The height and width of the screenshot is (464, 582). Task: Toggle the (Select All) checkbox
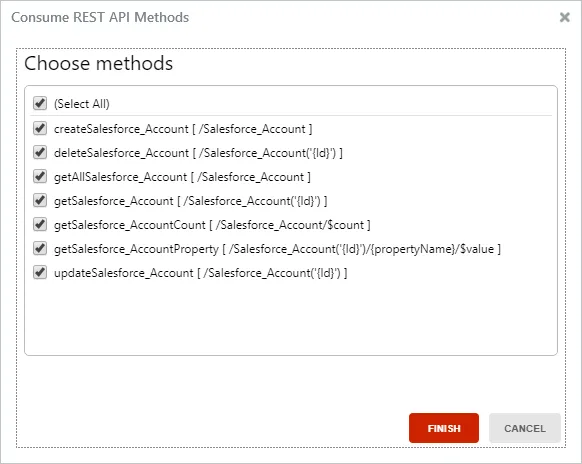pos(40,103)
